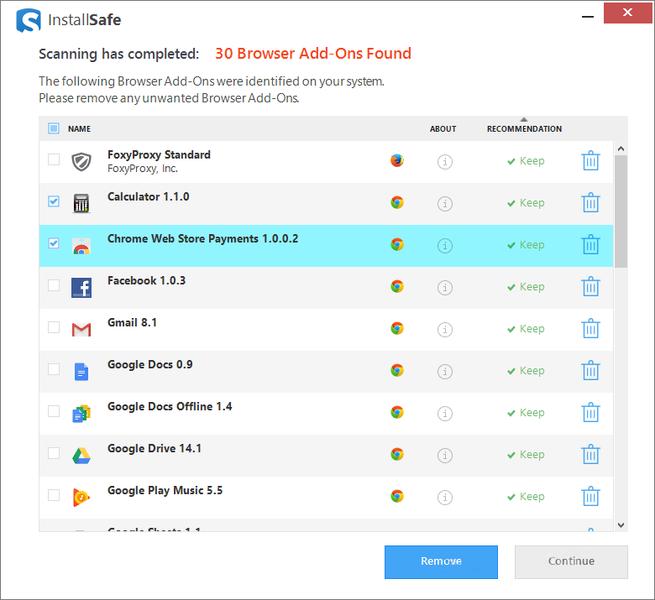Open About info for Google Drive 14.1
Image resolution: width=655 pixels, height=600 pixels.
click(445, 455)
